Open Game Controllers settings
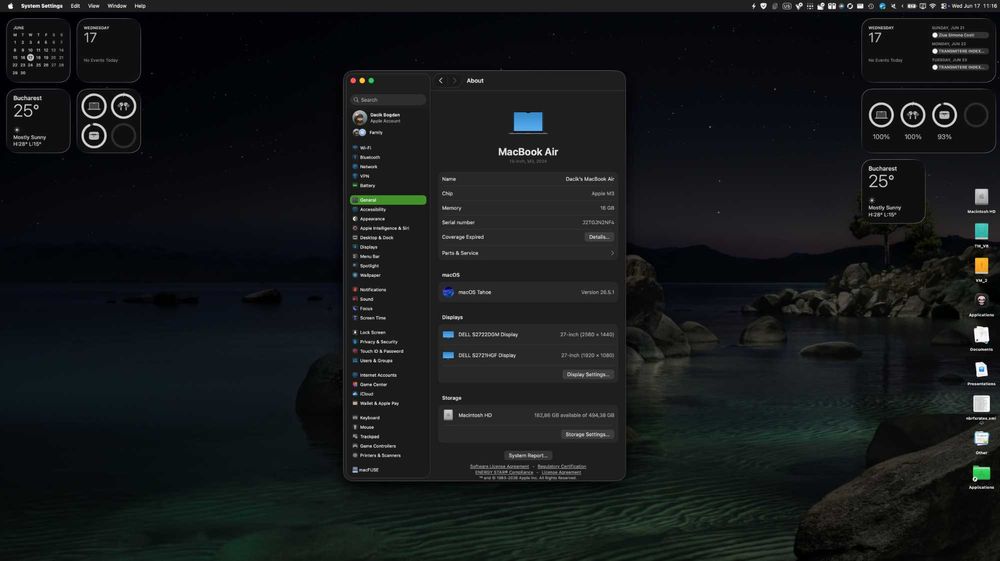The width and height of the screenshot is (1000, 561). tap(388, 446)
